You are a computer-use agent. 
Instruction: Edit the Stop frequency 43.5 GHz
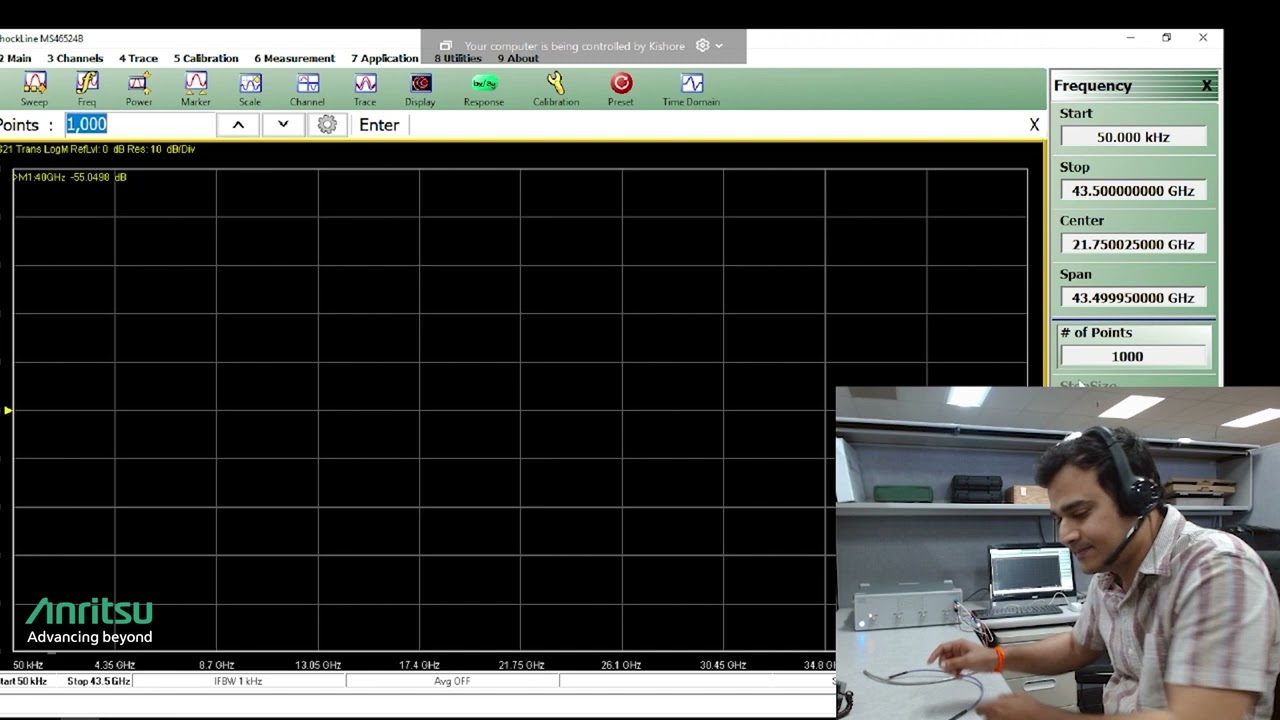(x=1133, y=191)
